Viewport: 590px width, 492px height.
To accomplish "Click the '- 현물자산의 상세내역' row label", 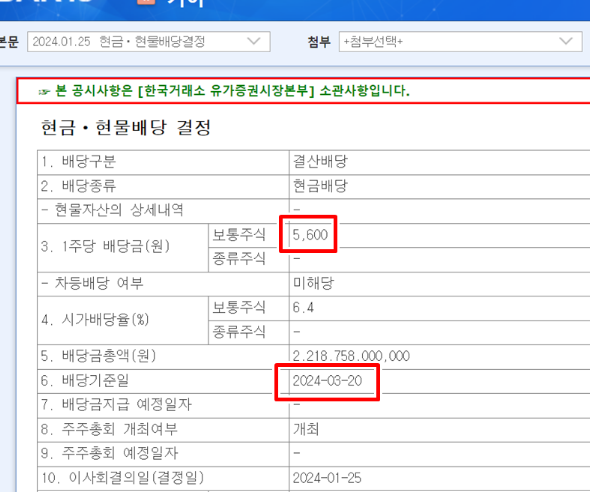I will click(x=112, y=210).
